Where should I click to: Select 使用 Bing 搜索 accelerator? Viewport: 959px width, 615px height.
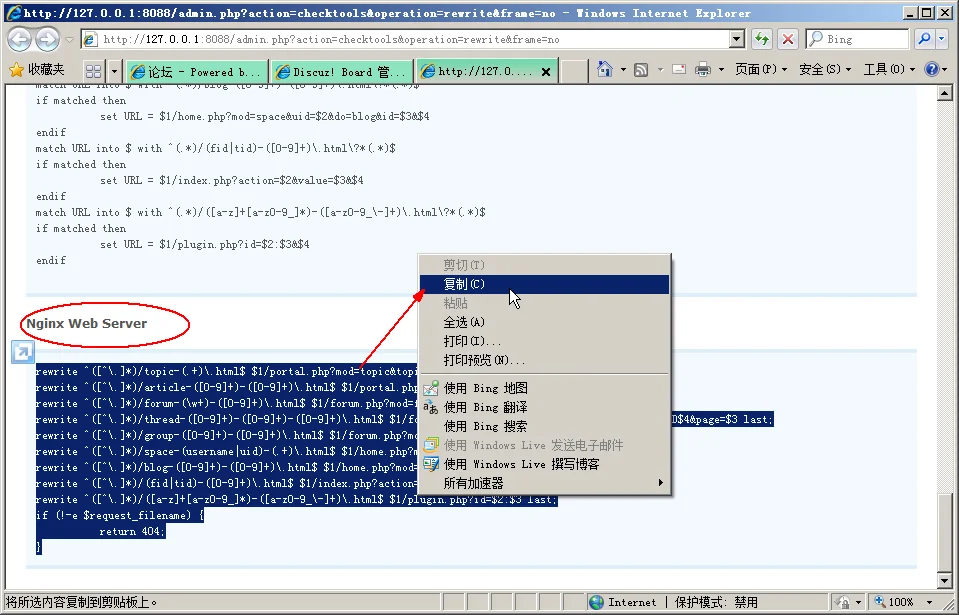click(x=544, y=426)
